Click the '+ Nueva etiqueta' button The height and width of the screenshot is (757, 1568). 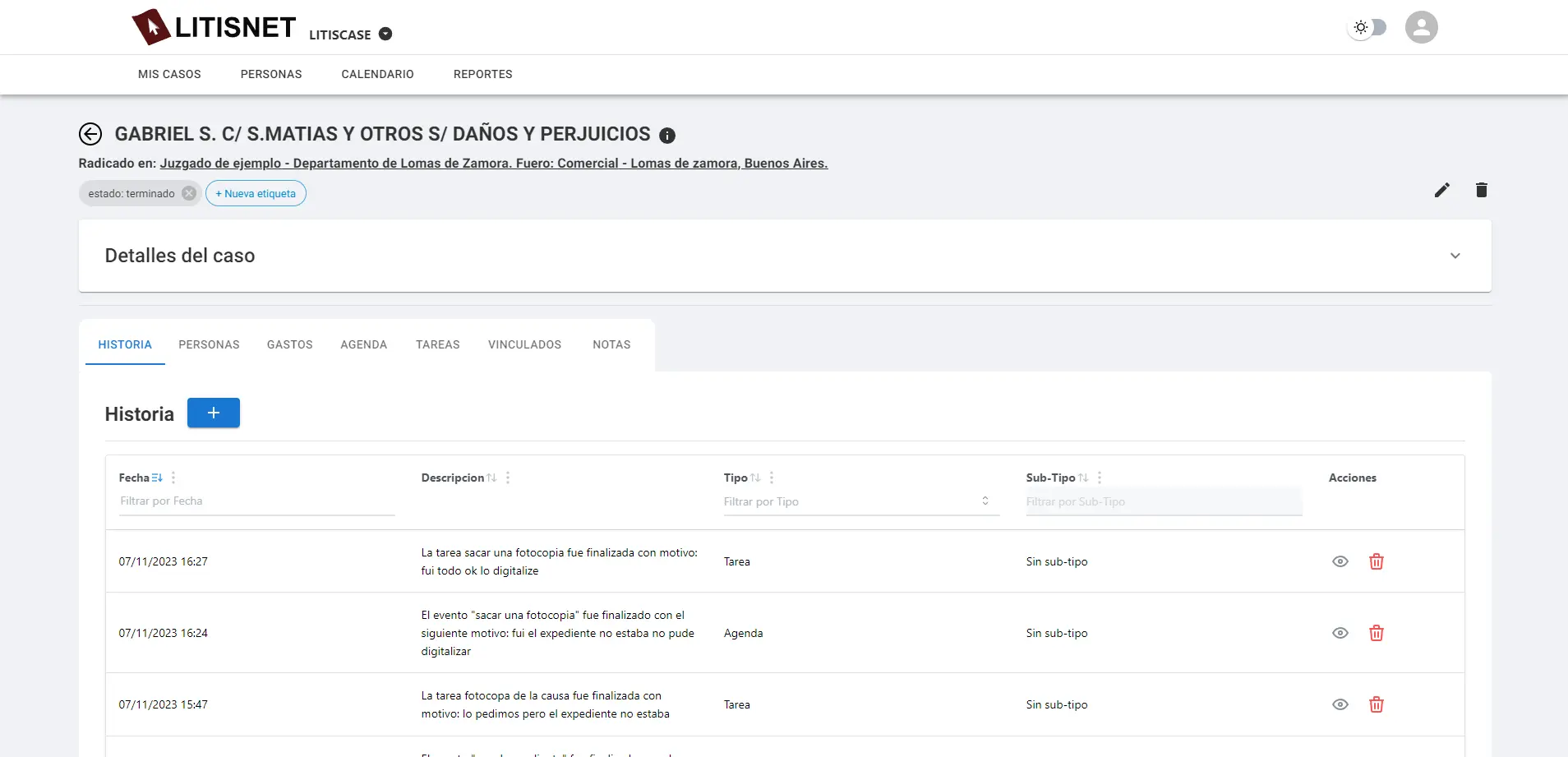256,194
